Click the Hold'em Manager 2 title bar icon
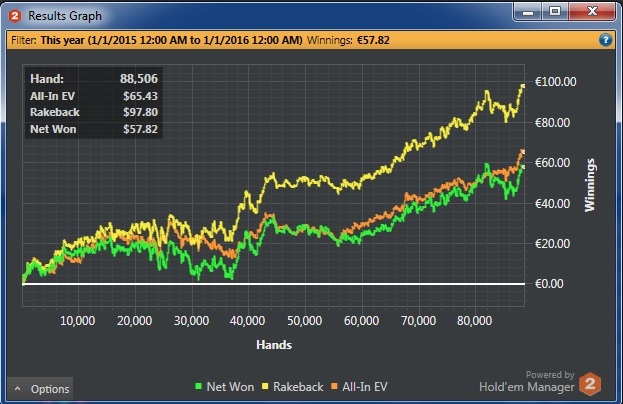This screenshot has height=404, width=623. (x=15, y=16)
